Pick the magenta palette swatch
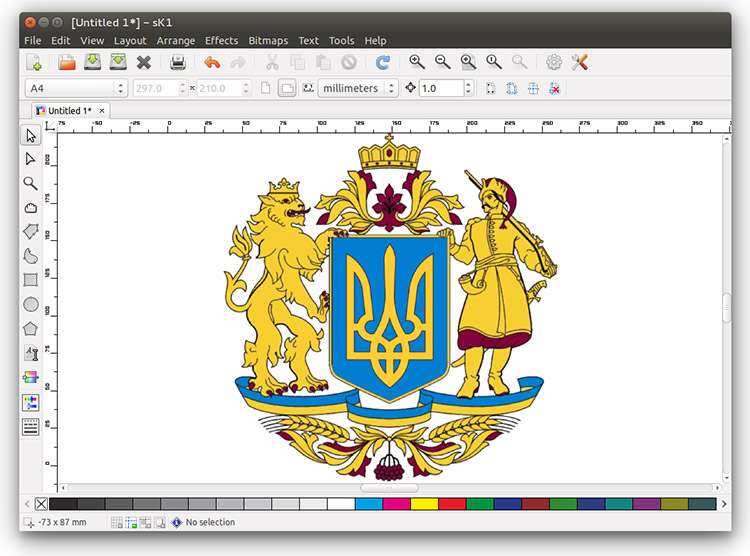The height and width of the screenshot is (556, 750). tap(397, 504)
